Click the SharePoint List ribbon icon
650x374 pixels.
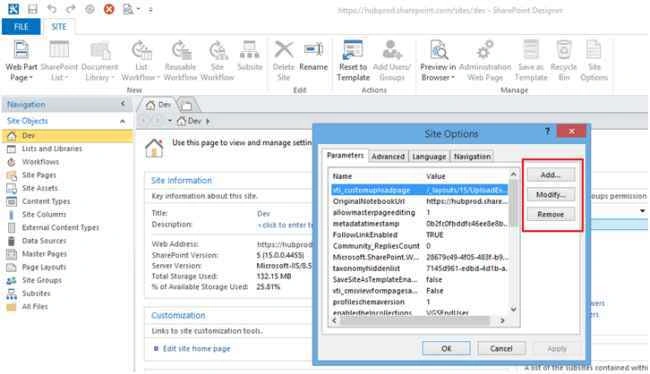[59, 50]
